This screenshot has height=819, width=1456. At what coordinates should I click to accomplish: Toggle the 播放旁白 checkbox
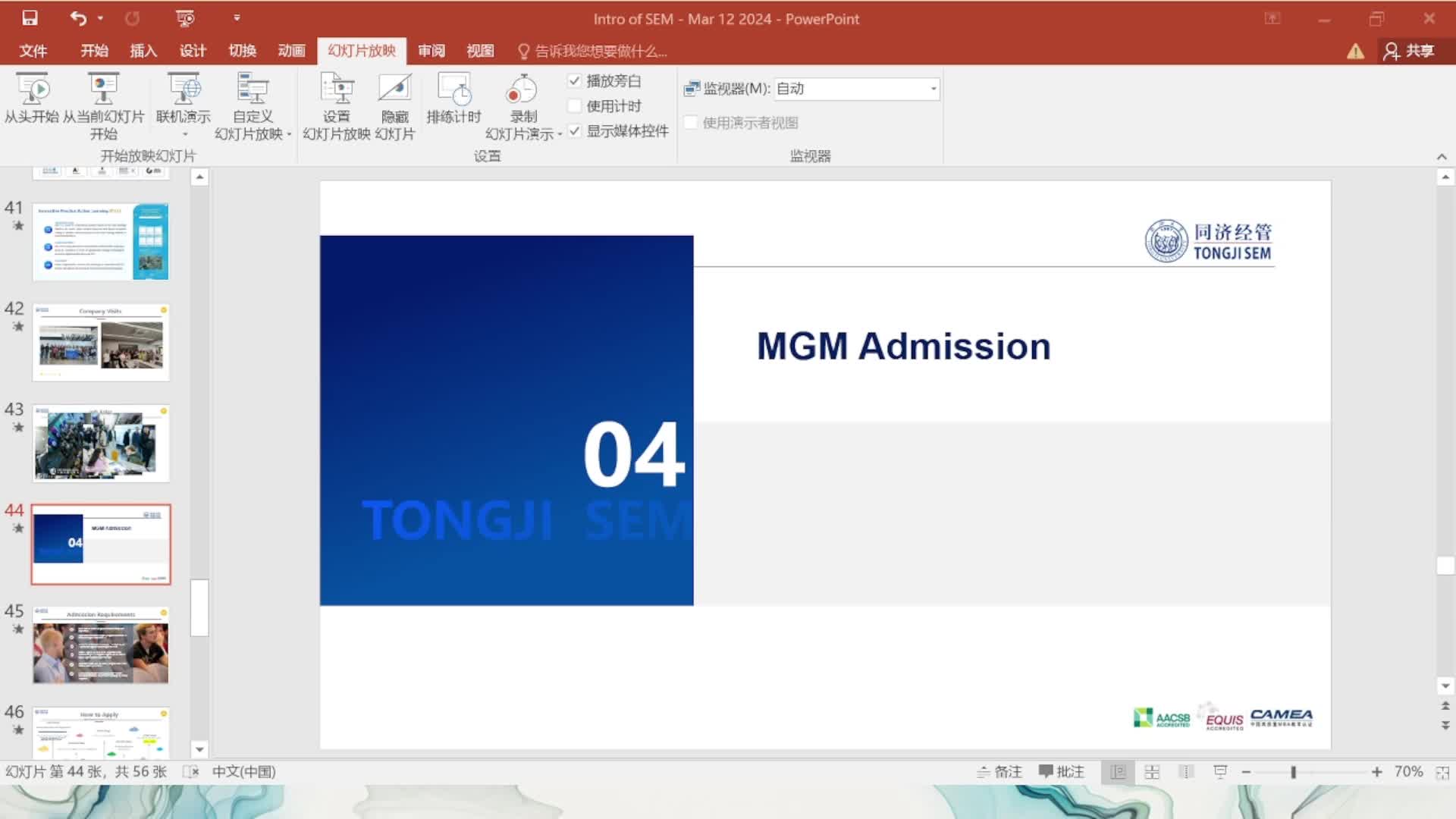pos(575,81)
